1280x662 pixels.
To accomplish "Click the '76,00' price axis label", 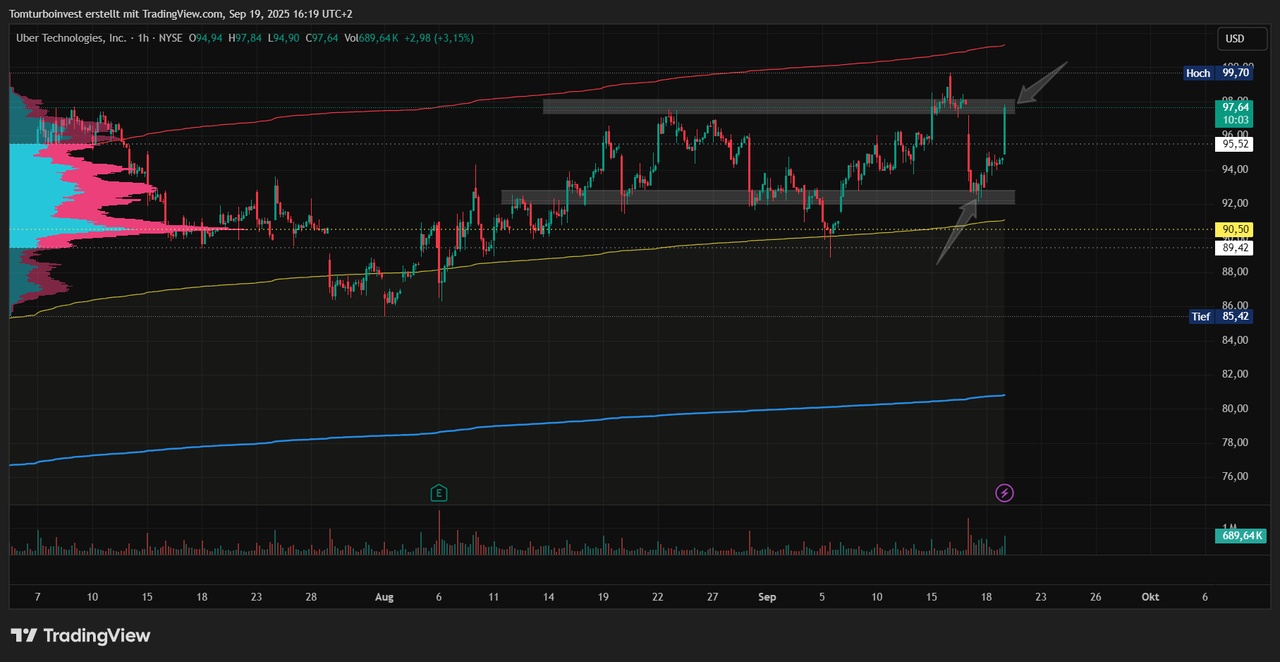I will pos(1235,476).
